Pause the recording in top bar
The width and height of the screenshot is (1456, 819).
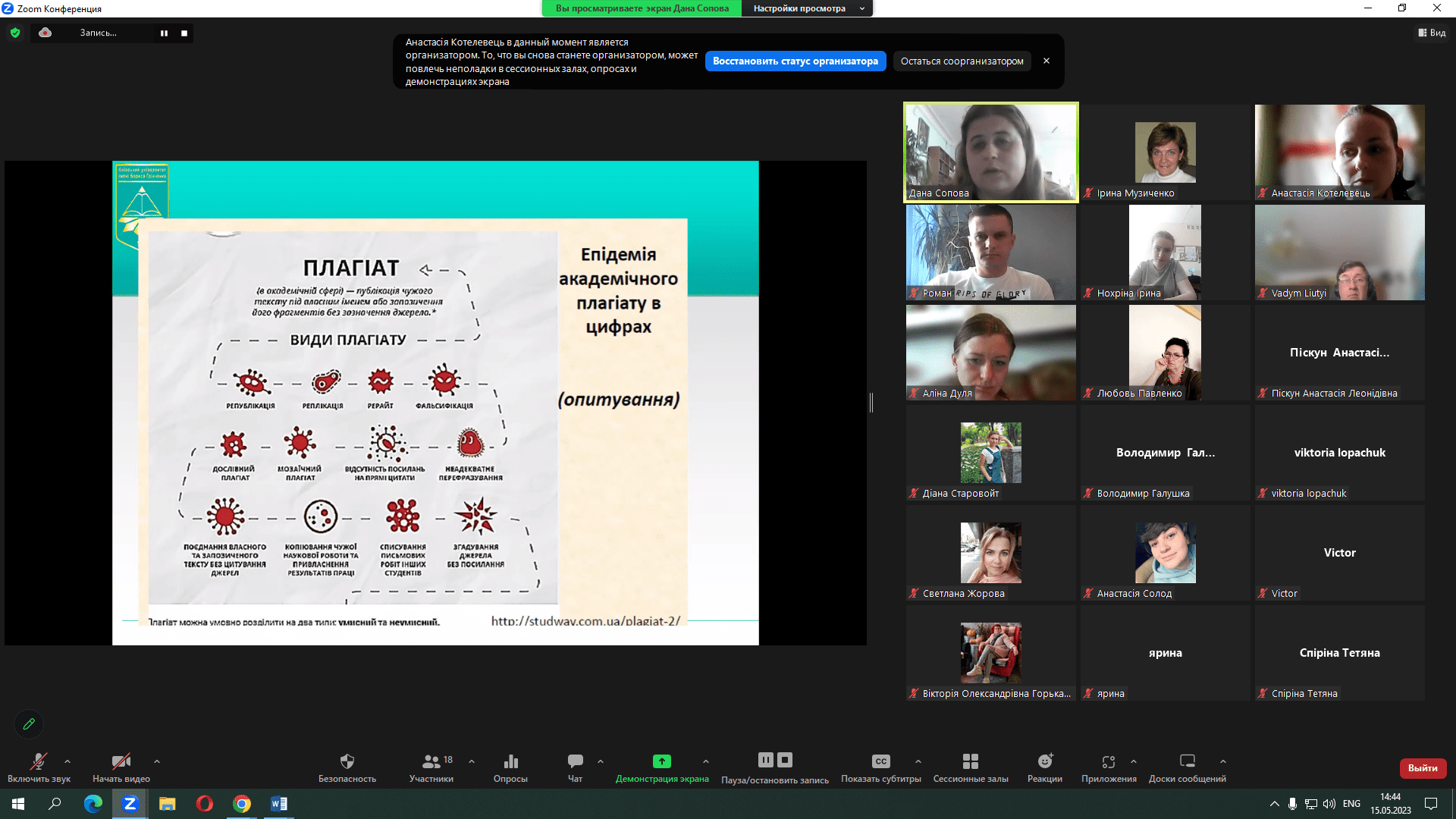(164, 33)
